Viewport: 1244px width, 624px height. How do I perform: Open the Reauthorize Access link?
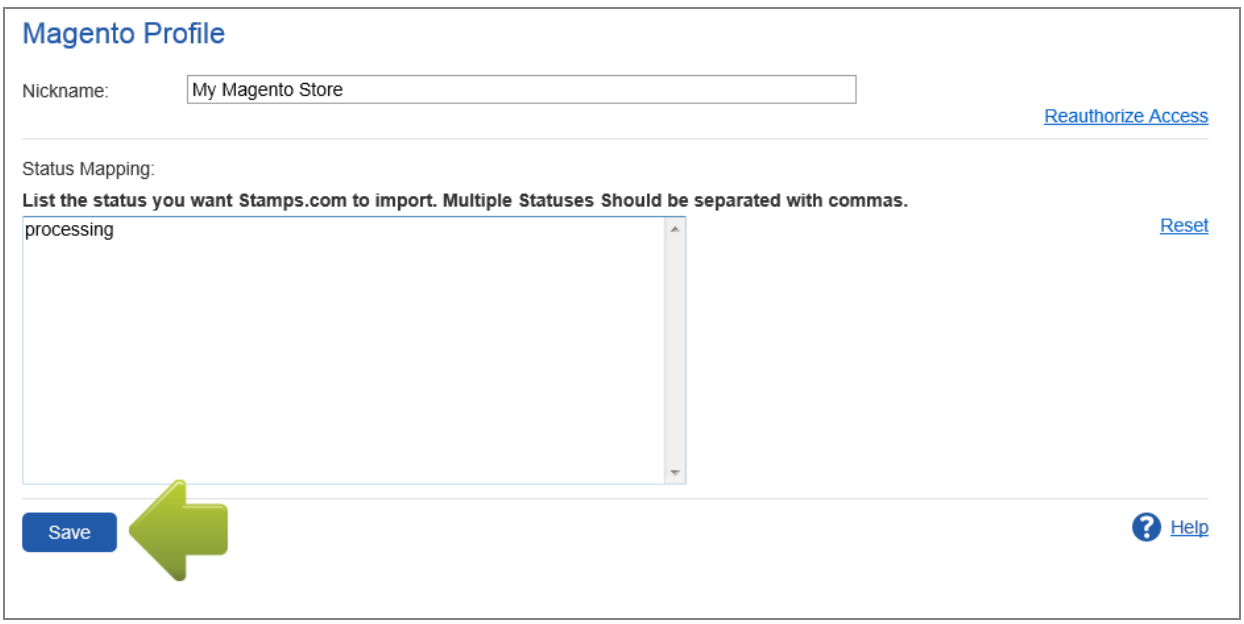tap(1126, 116)
